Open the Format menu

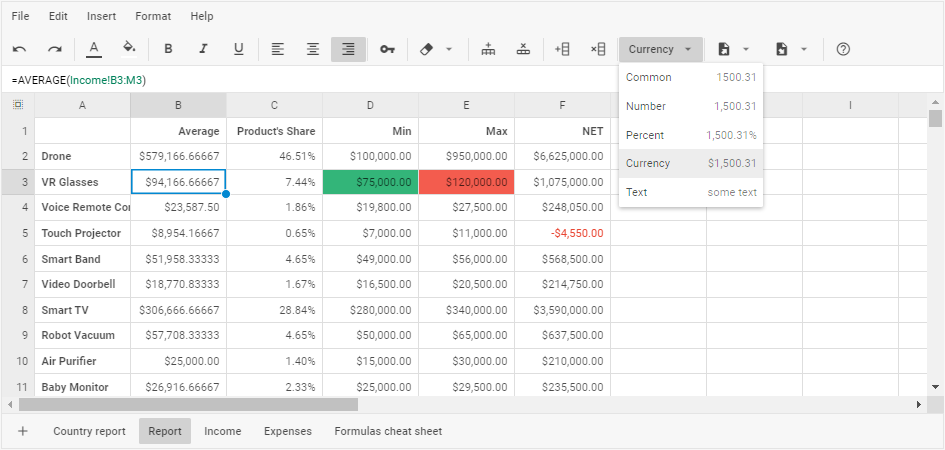[153, 16]
